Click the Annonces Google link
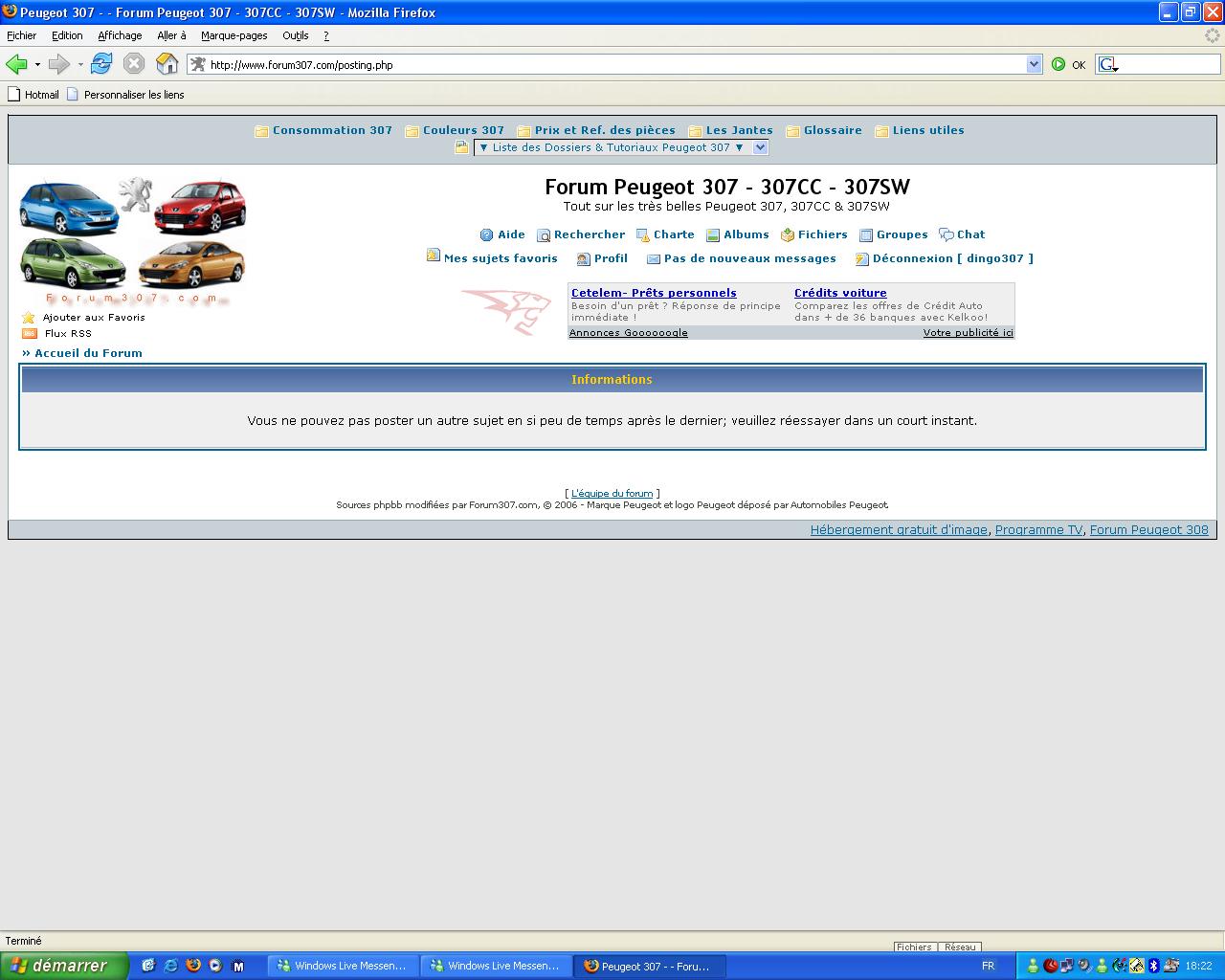The width and height of the screenshot is (1225, 980). [628, 333]
